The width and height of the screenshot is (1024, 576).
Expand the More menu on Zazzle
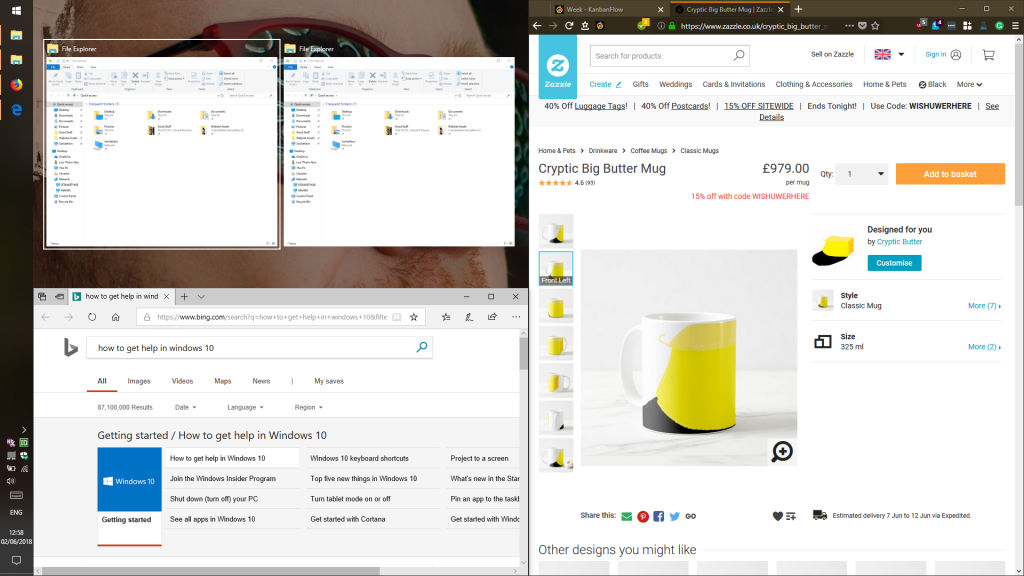tap(969, 84)
